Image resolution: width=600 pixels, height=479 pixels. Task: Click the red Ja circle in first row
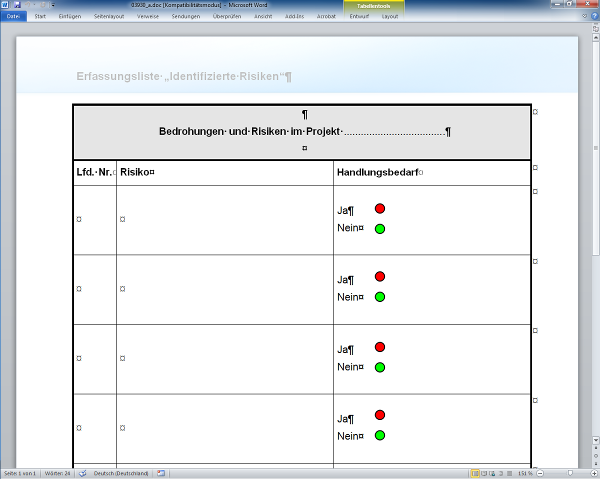[x=380, y=209]
